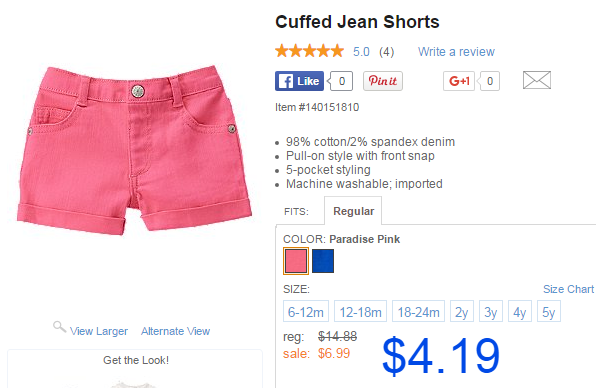Viewport: 596px width, 388px height.
Task: Choose the blue color swatch
Action: point(323,261)
